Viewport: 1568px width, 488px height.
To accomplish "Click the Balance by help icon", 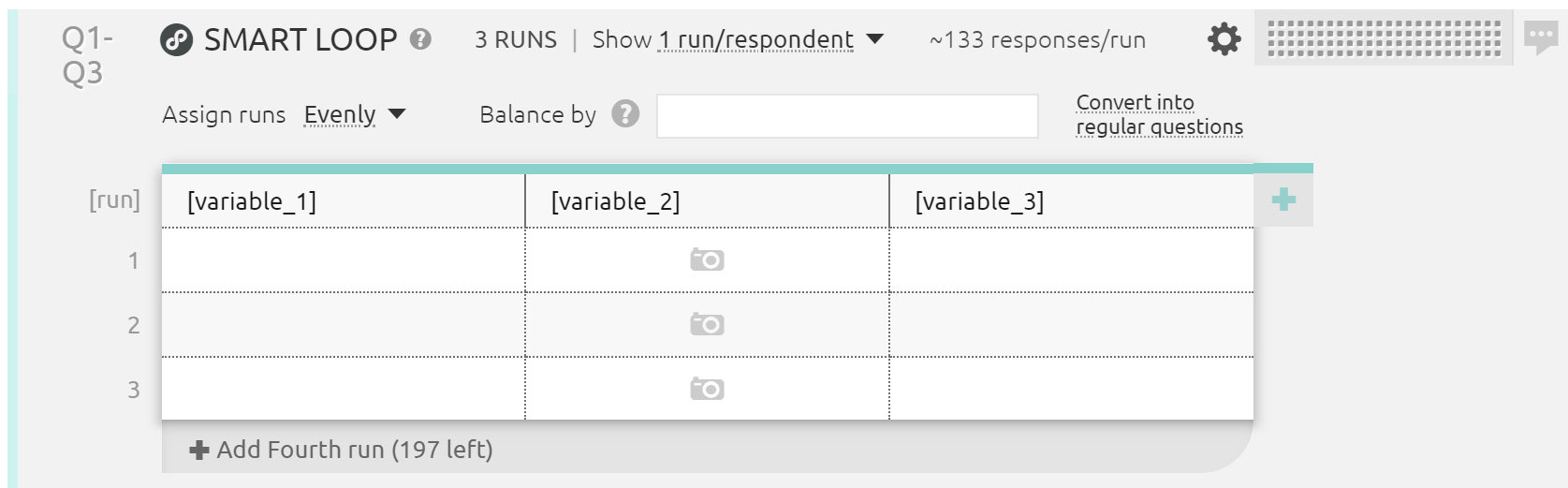I will pyautogui.click(x=625, y=113).
